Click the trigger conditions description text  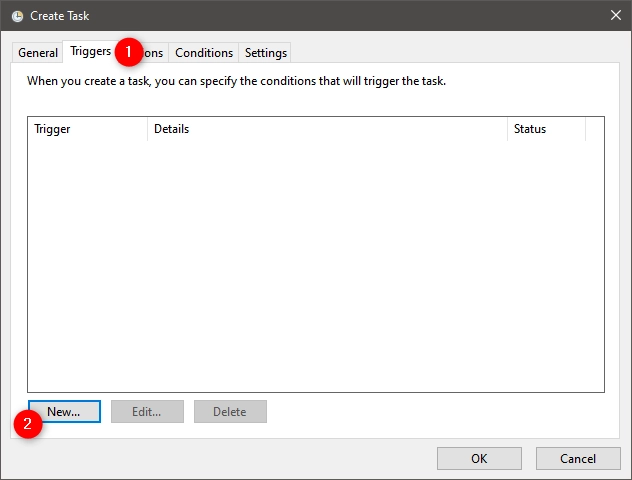(x=236, y=81)
